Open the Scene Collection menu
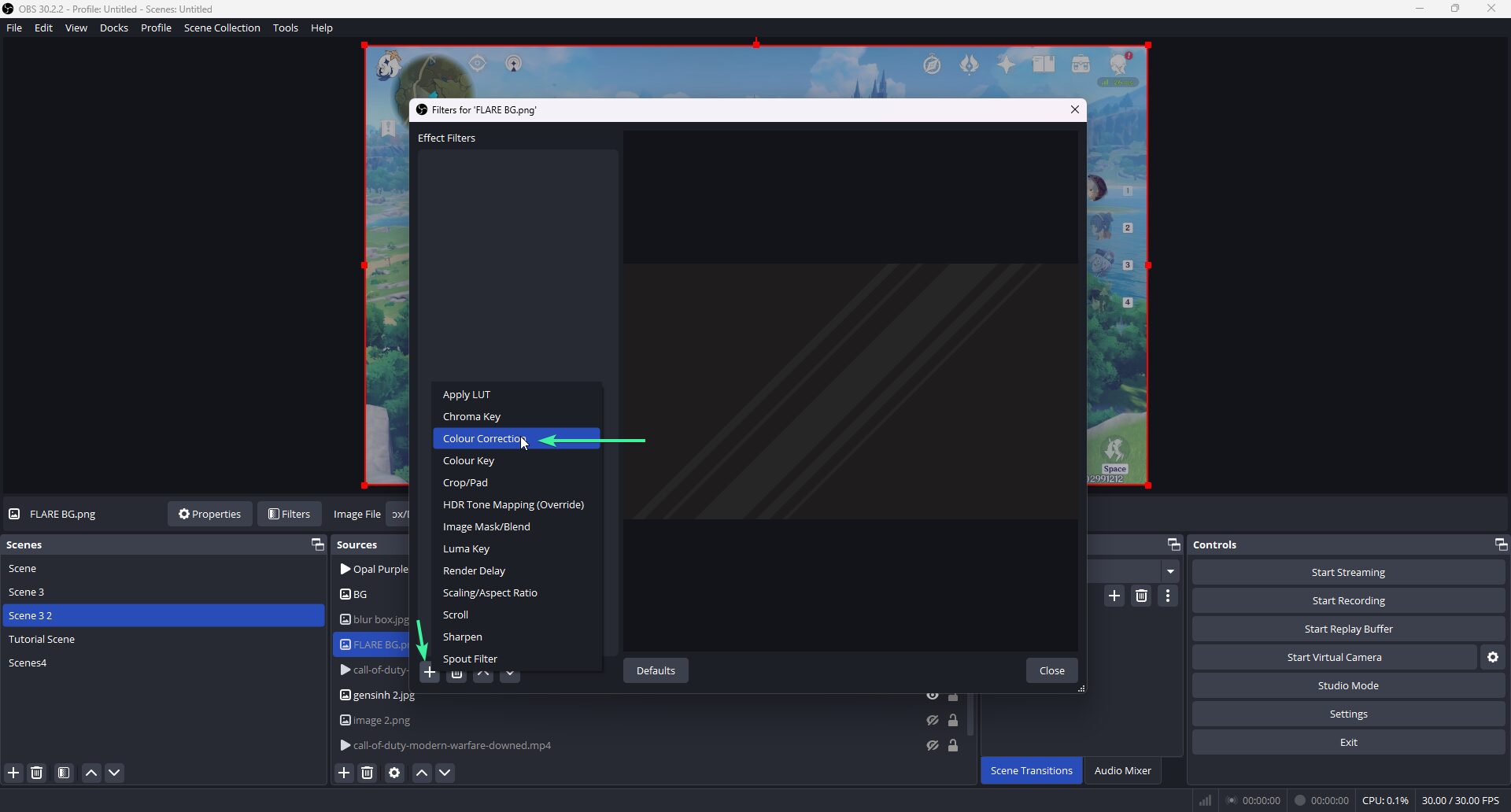Screen dimensions: 1511x812 pos(222,28)
